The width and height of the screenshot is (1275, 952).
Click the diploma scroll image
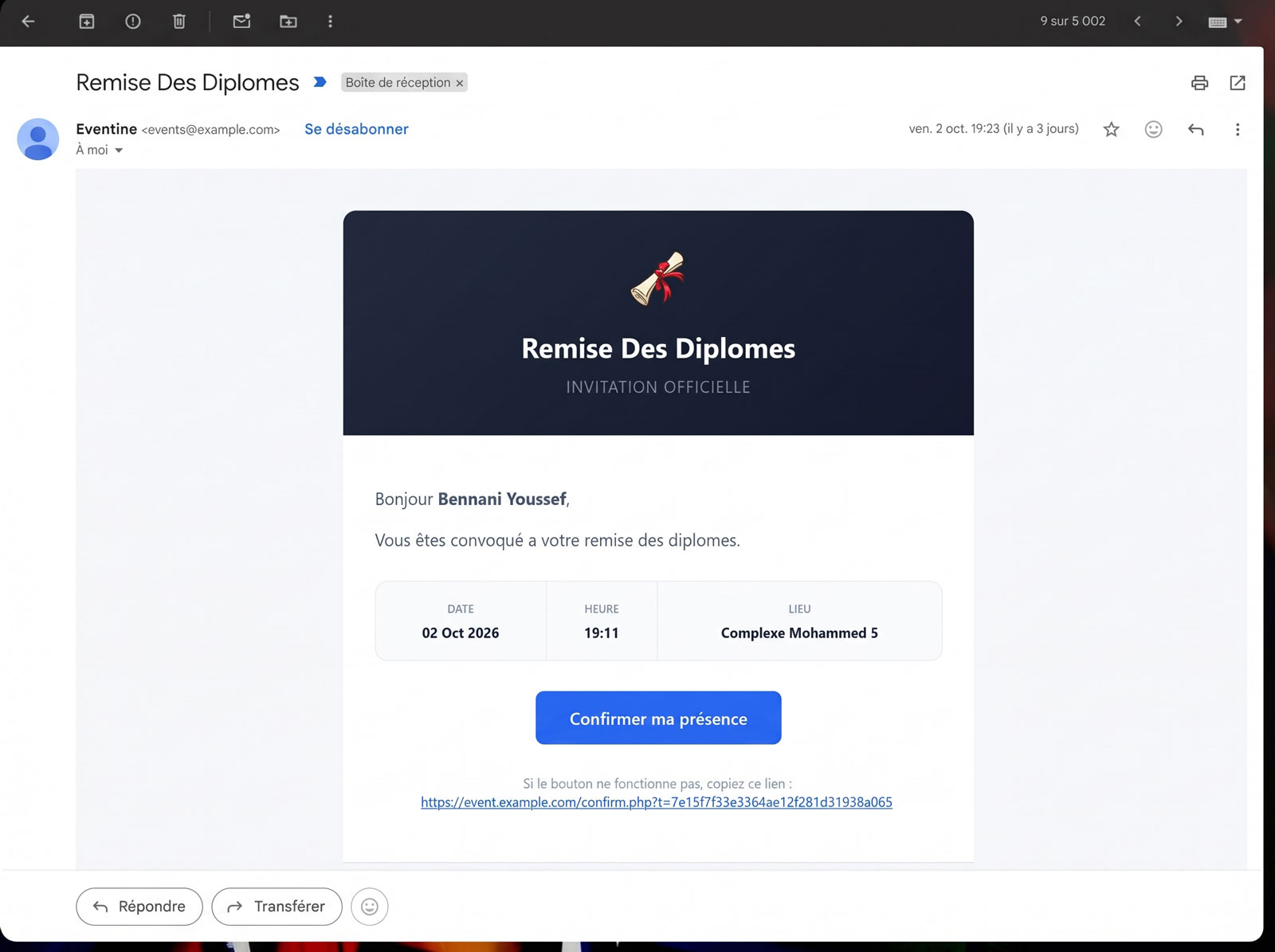(x=658, y=279)
